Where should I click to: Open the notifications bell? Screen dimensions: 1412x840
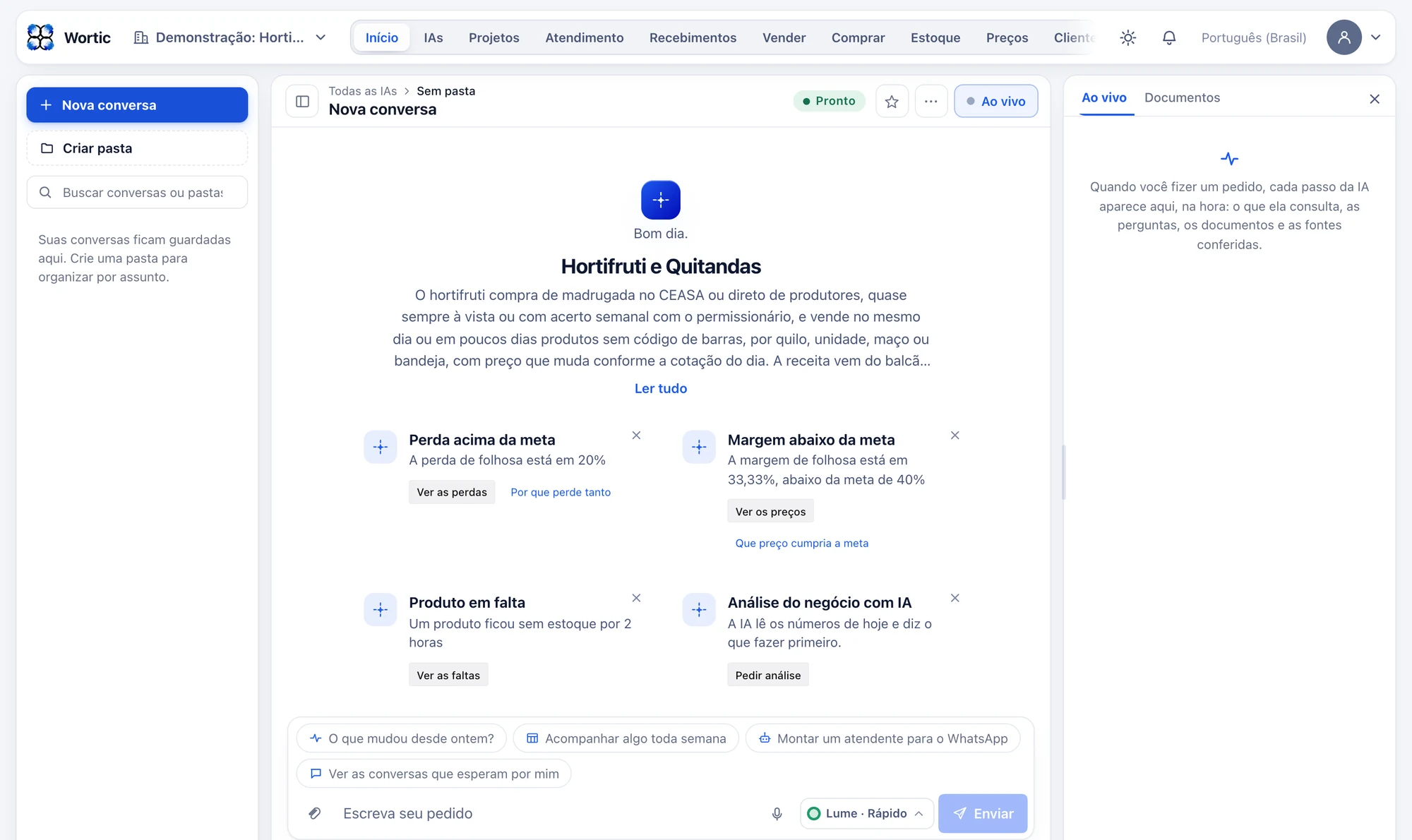(x=1169, y=37)
